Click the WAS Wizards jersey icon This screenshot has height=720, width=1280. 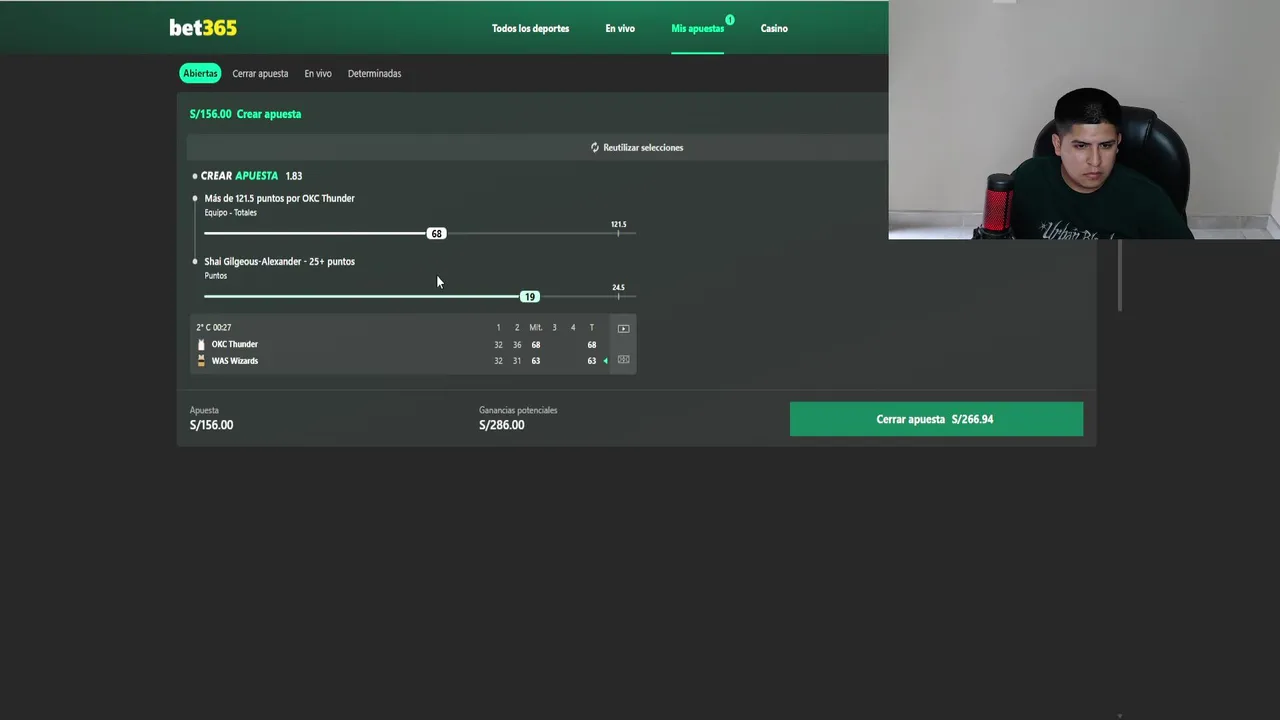click(201, 361)
